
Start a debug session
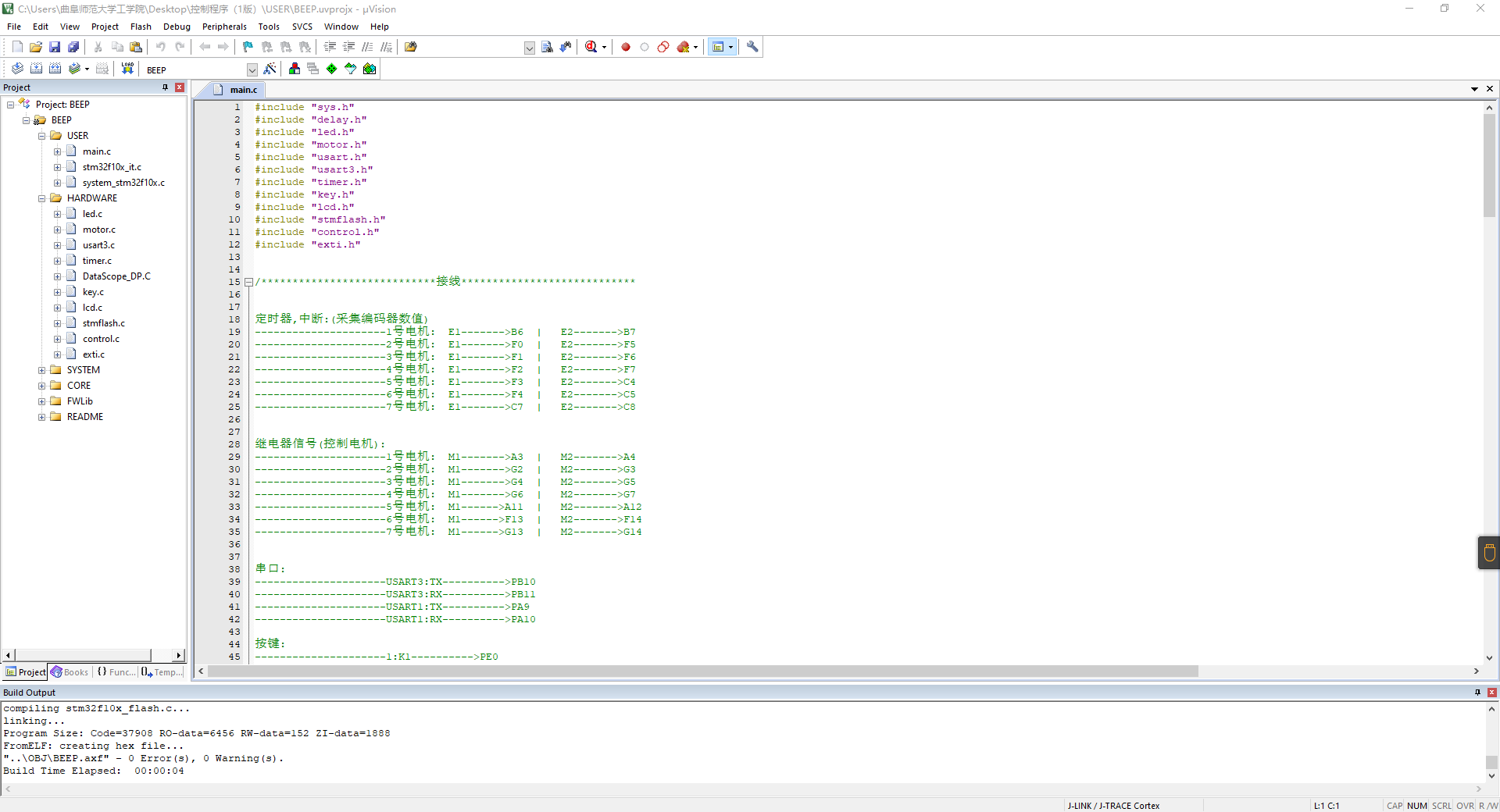[x=590, y=47]
